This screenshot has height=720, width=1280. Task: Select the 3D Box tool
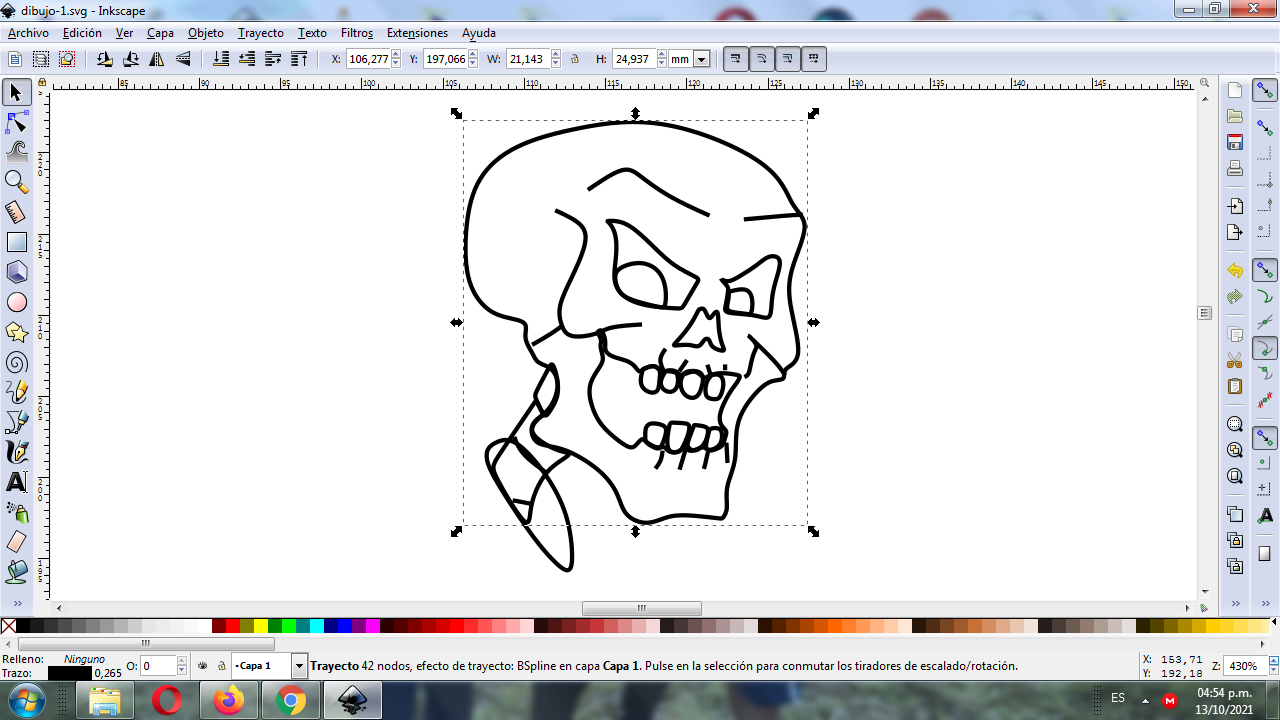[x=16, y=272]
